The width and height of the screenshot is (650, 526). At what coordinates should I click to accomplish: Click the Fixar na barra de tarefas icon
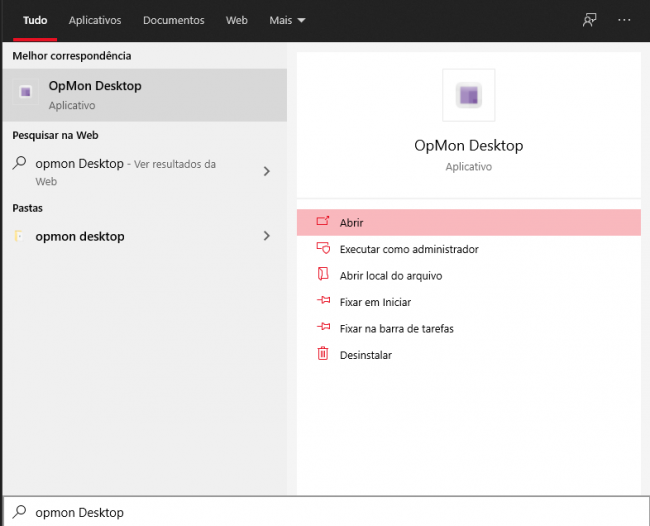click(x=322, y=328)
